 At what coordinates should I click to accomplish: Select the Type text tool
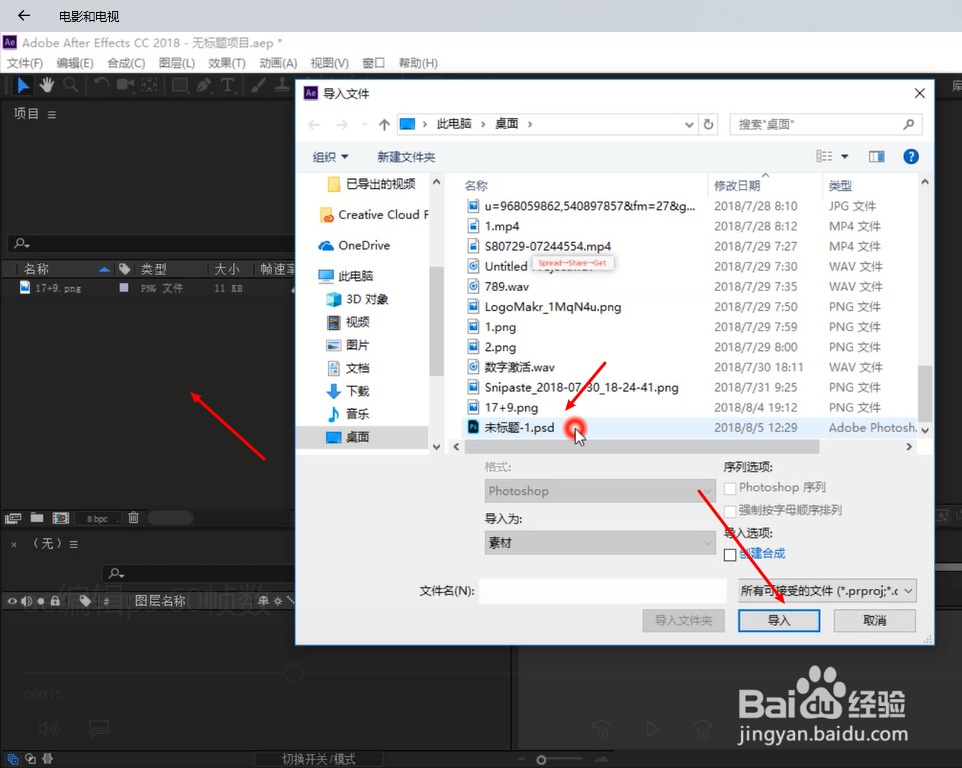pyautogui.click(x=228, y=85)
